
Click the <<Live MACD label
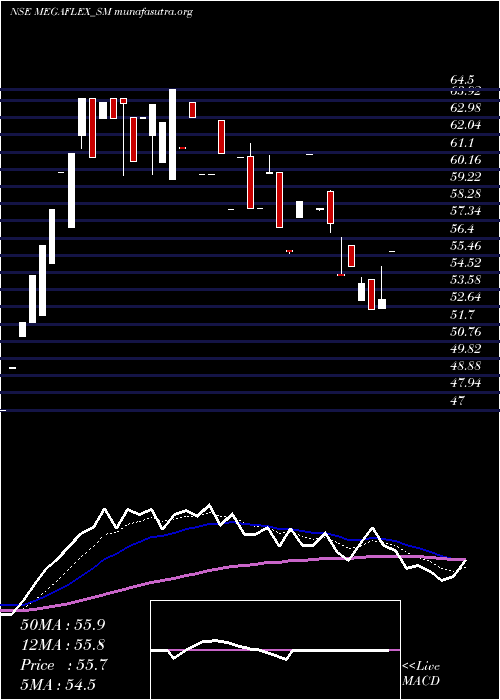421,674
